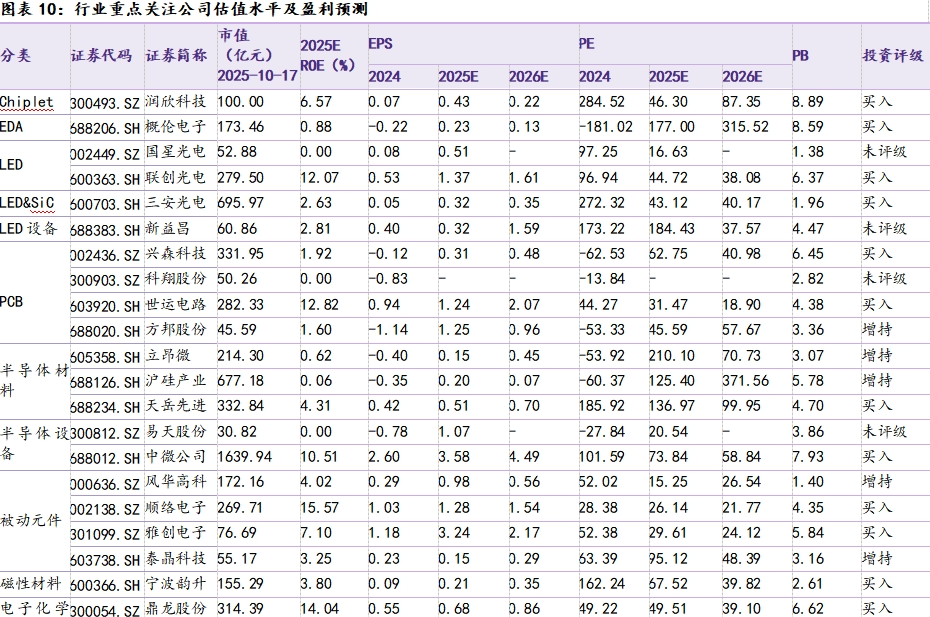Select the 市值 (亿元) header
930x617 pixels.
257,55
